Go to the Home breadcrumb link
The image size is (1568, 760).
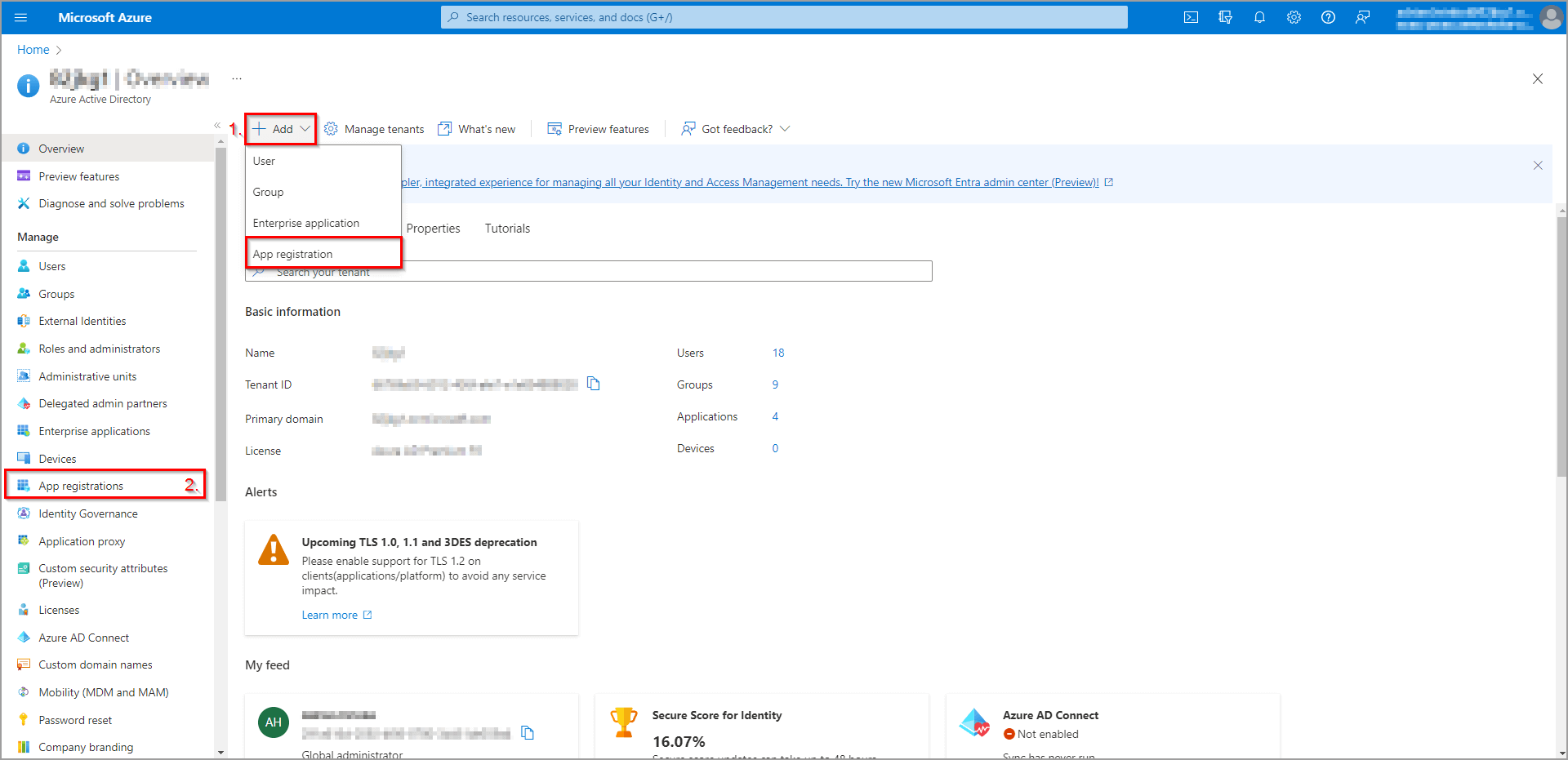tap(33, 50)
